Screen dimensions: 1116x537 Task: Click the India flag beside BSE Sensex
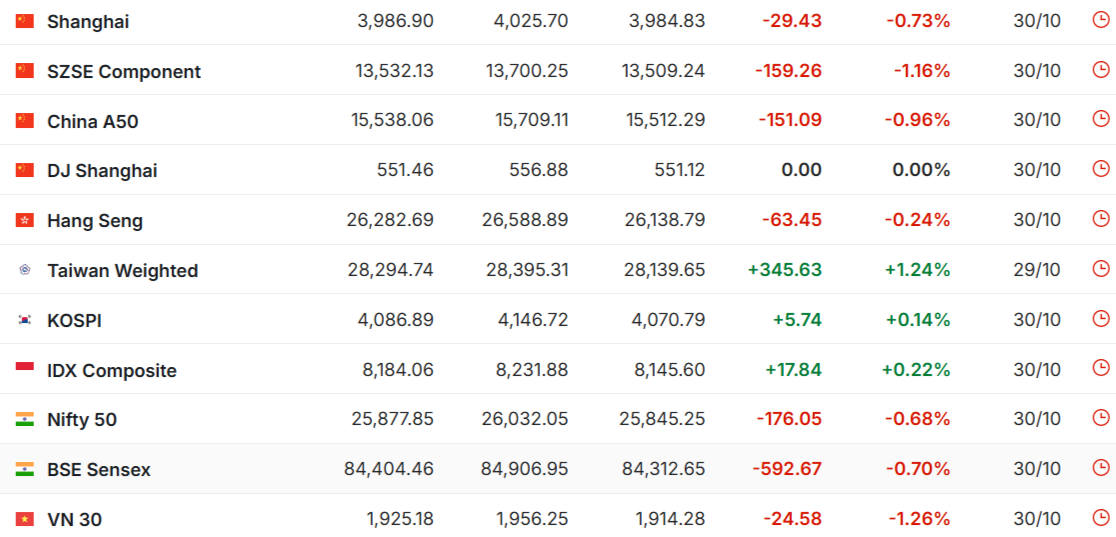tap(25, 469)
